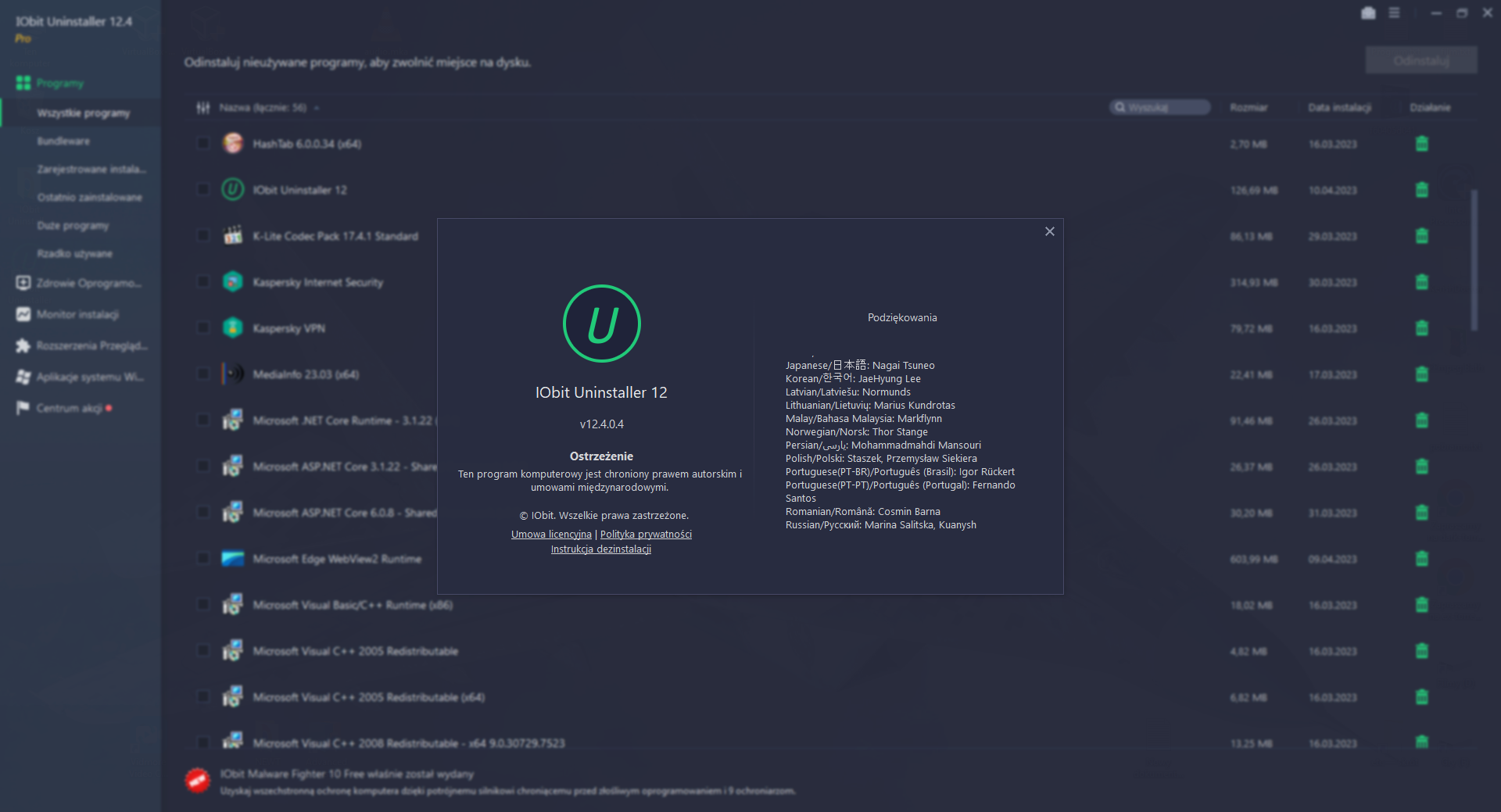The image size is (1501, 812).
Task: Show Rzadko używane programs
Action: (x=74, y=254)
